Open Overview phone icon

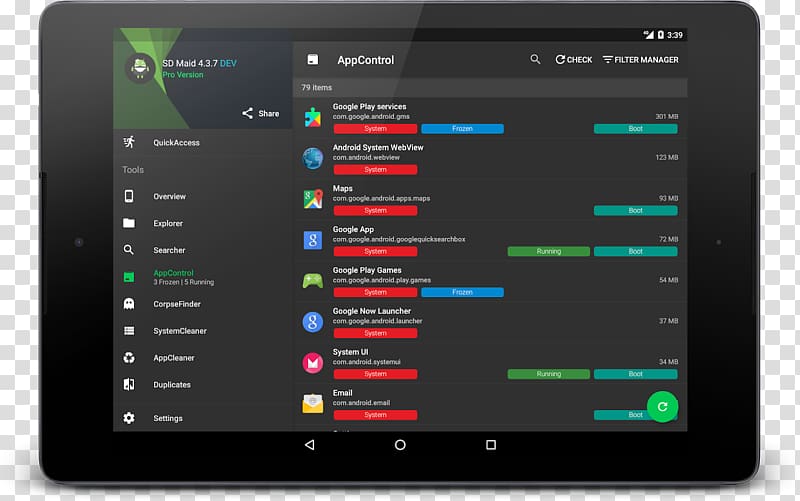pos(129,196)
